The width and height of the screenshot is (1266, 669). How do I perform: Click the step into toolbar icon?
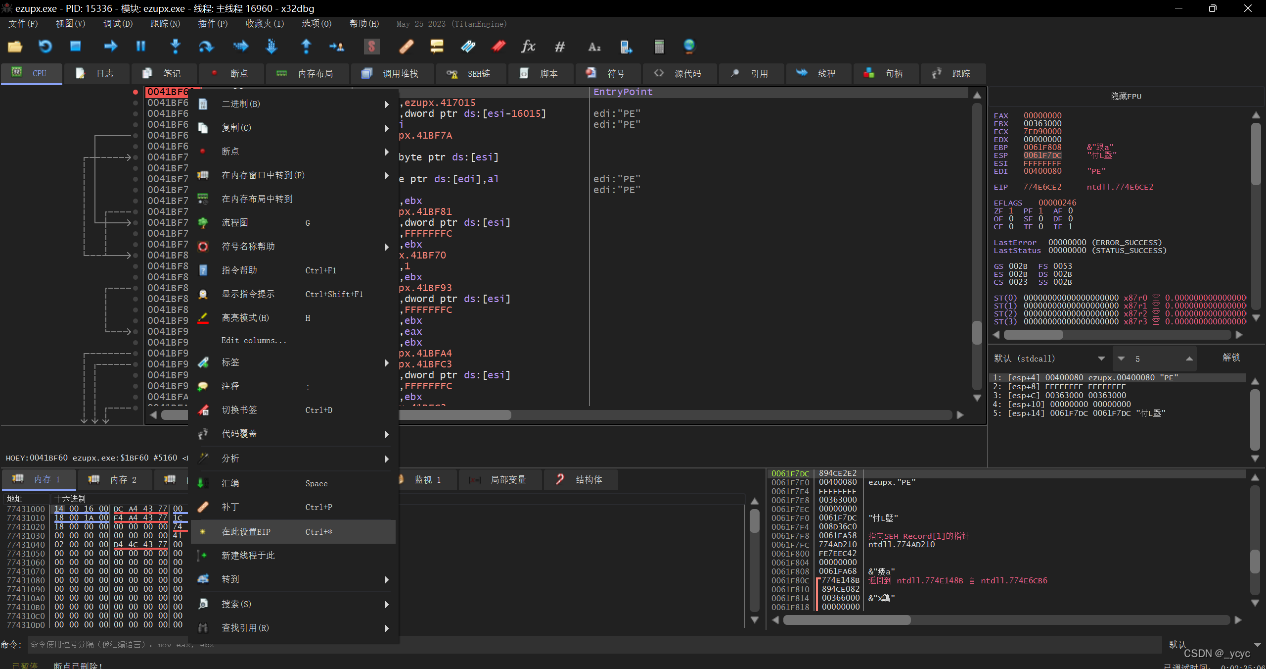tap(175, 46)
